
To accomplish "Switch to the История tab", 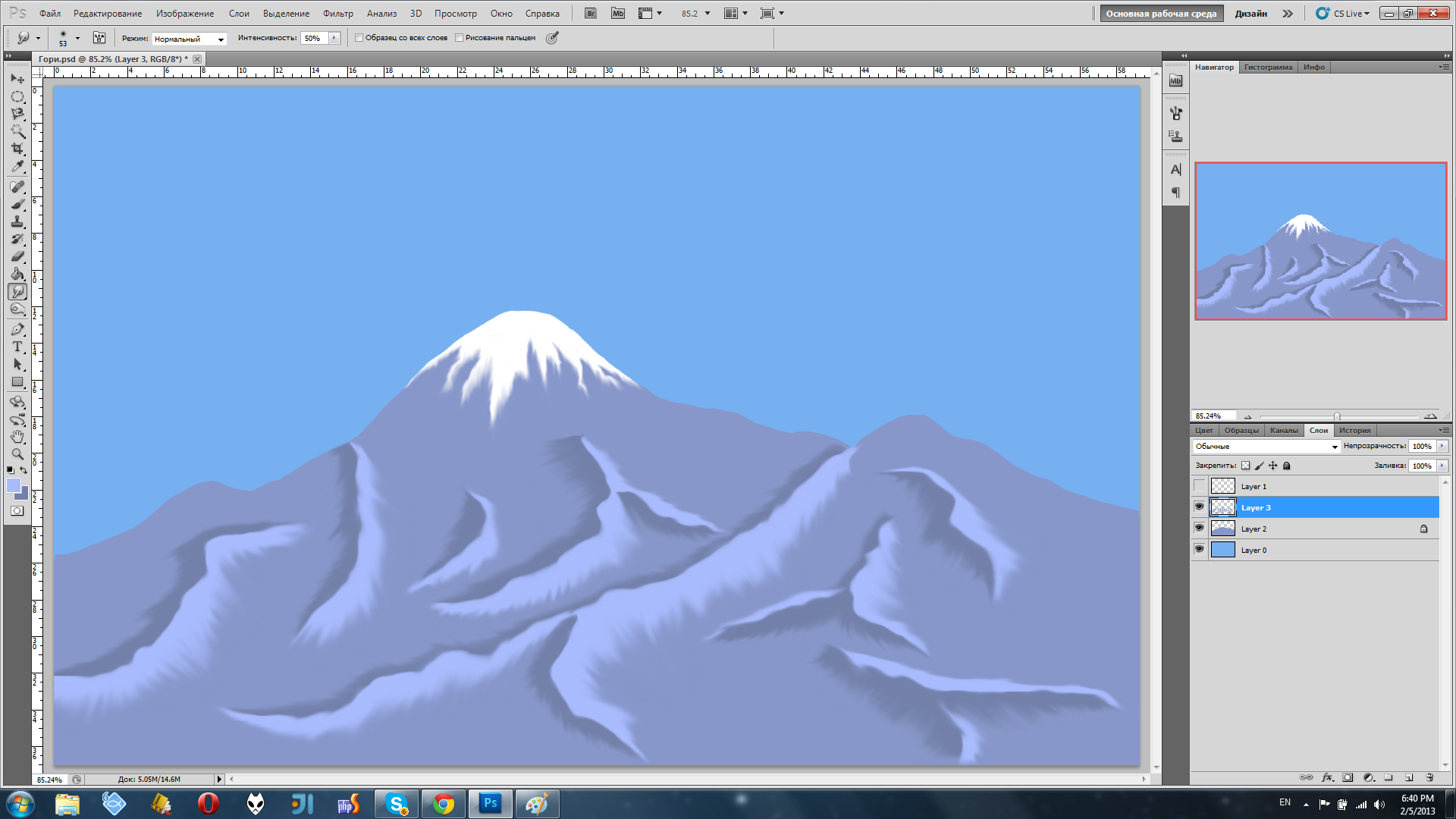I will click(x=1354, y=430).
